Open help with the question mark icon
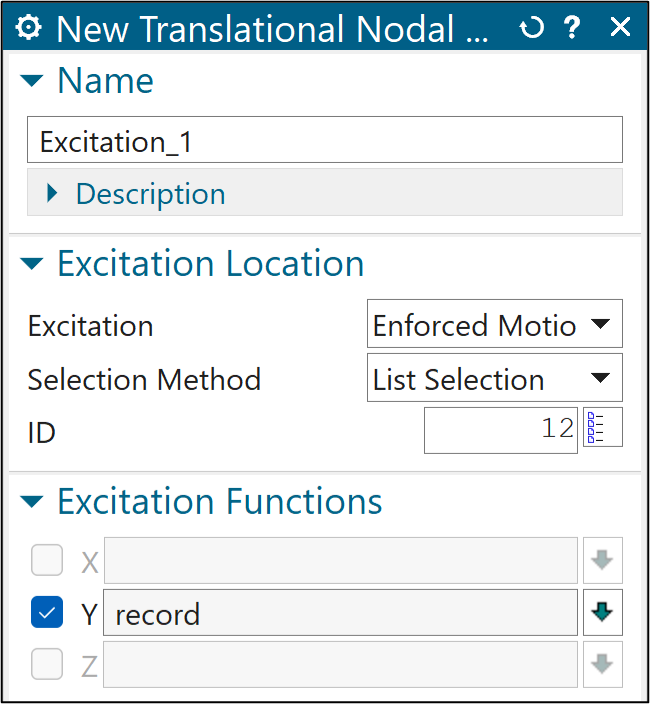 (572, 27)
